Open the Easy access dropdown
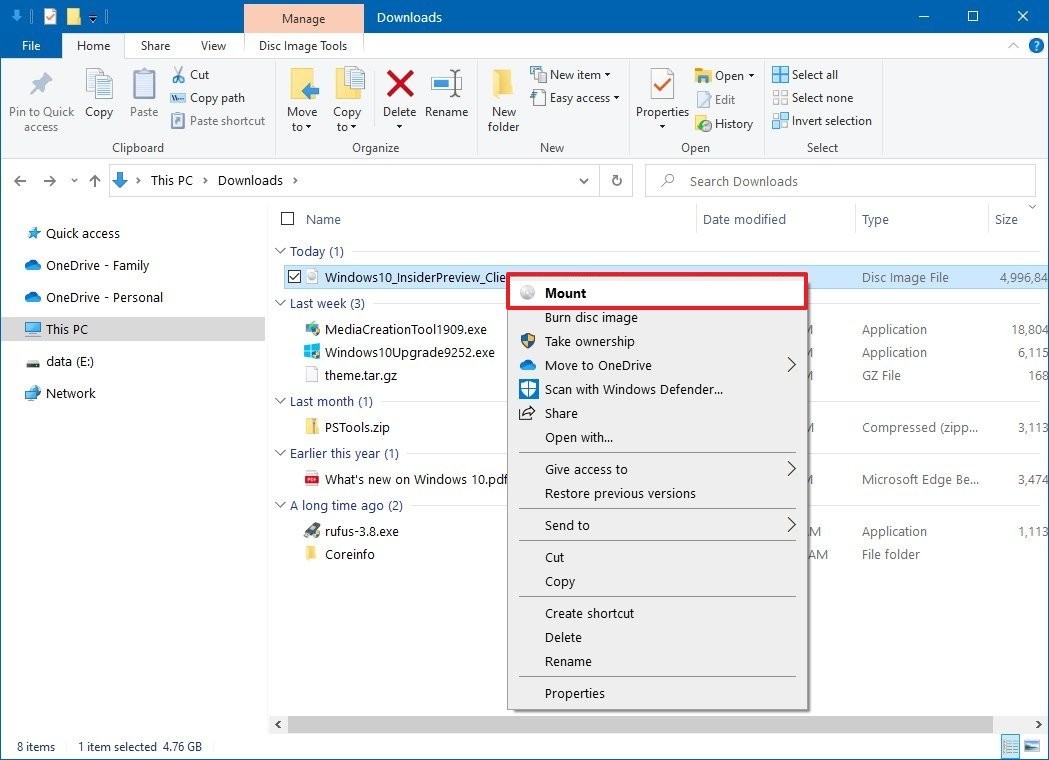This screenshot has width=1049, height=760. pos(616,98)
